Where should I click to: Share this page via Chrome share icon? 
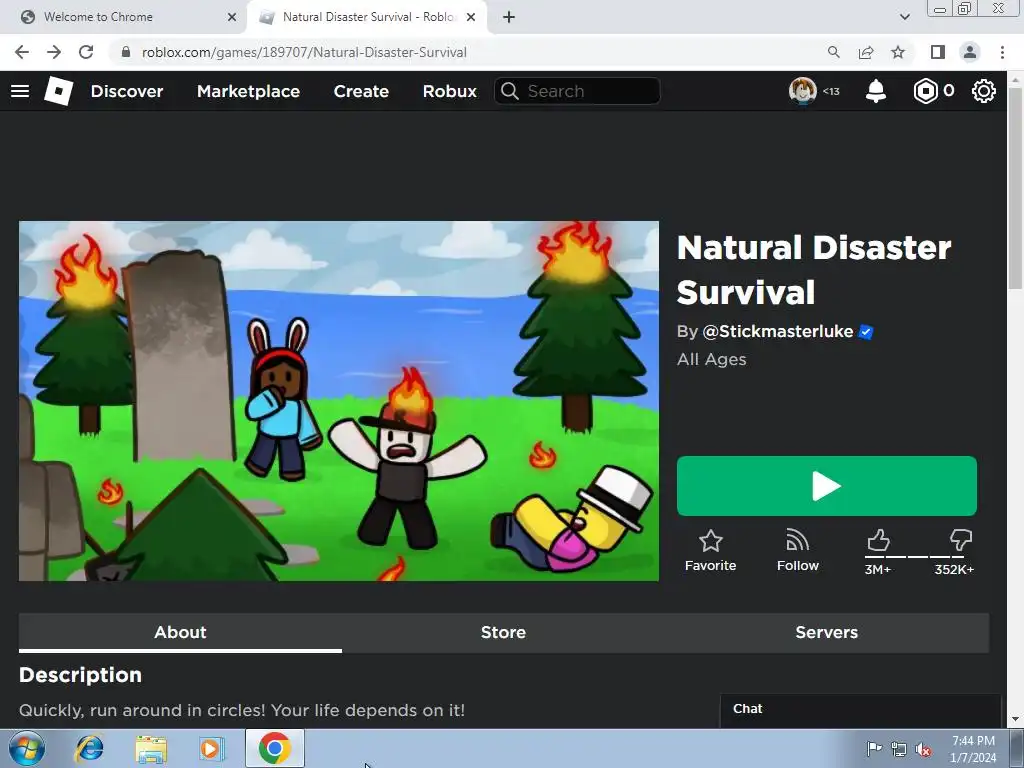(x=866, y=52)
